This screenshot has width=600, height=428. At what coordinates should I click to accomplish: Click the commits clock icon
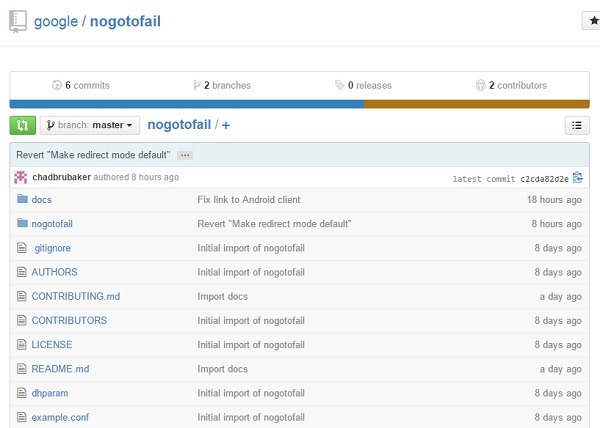(x=57, y=85)
